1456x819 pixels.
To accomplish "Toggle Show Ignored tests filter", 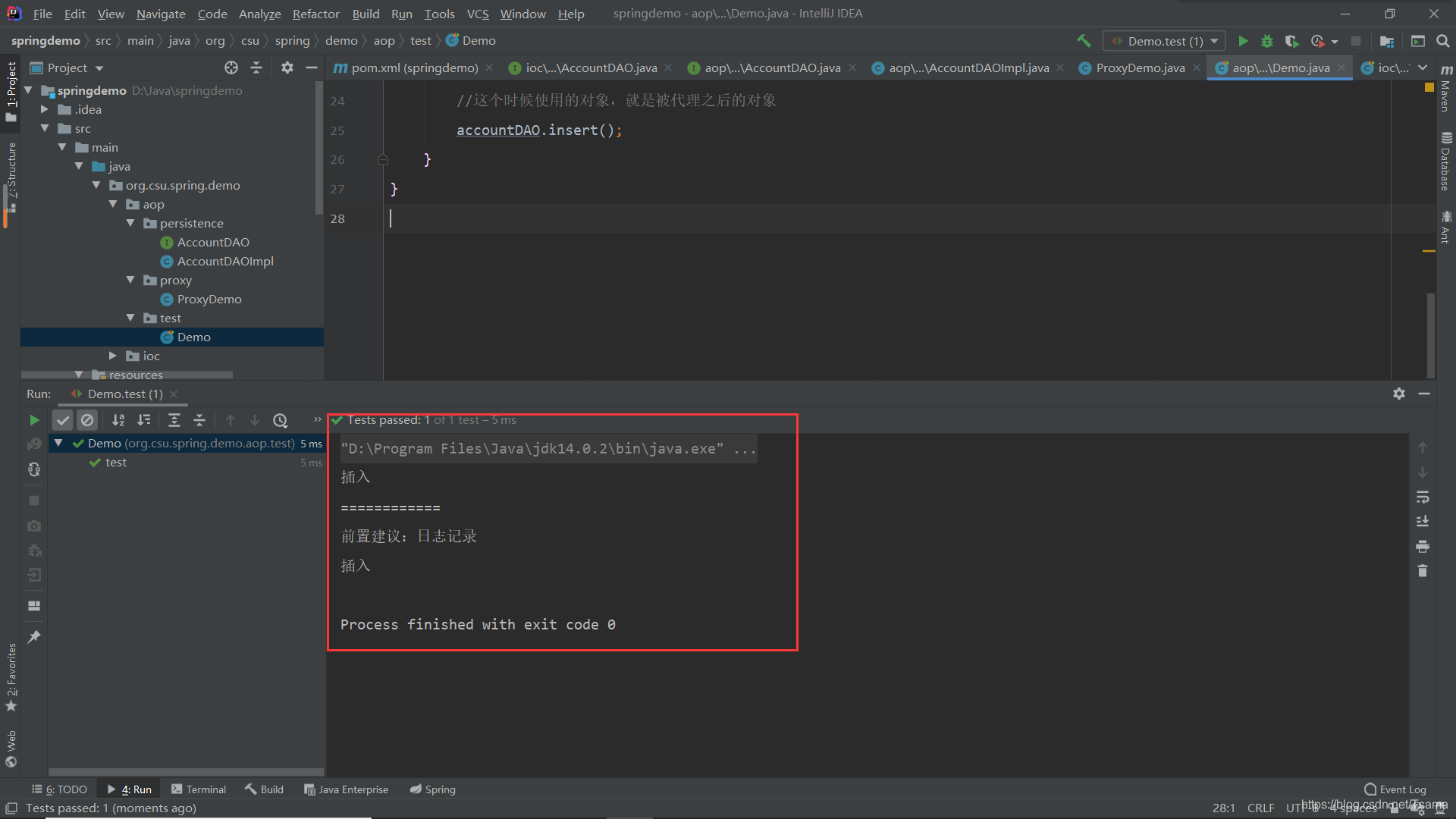I will pyautogui.click(x=88, y=420).
